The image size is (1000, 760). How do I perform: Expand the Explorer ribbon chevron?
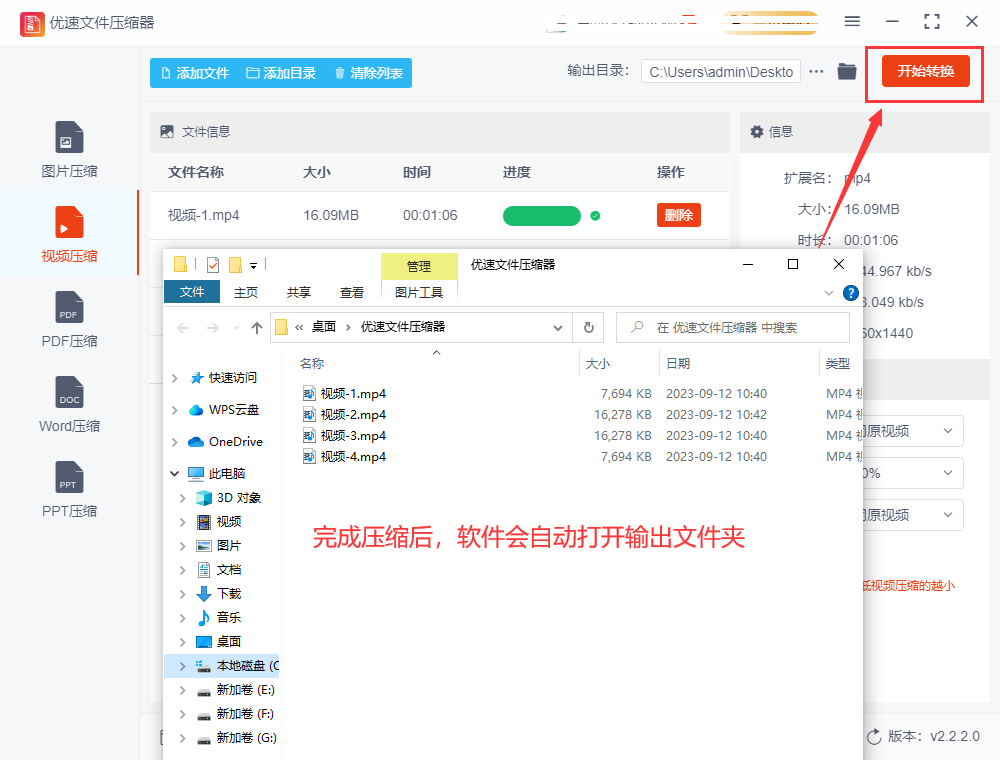(828, 293)
